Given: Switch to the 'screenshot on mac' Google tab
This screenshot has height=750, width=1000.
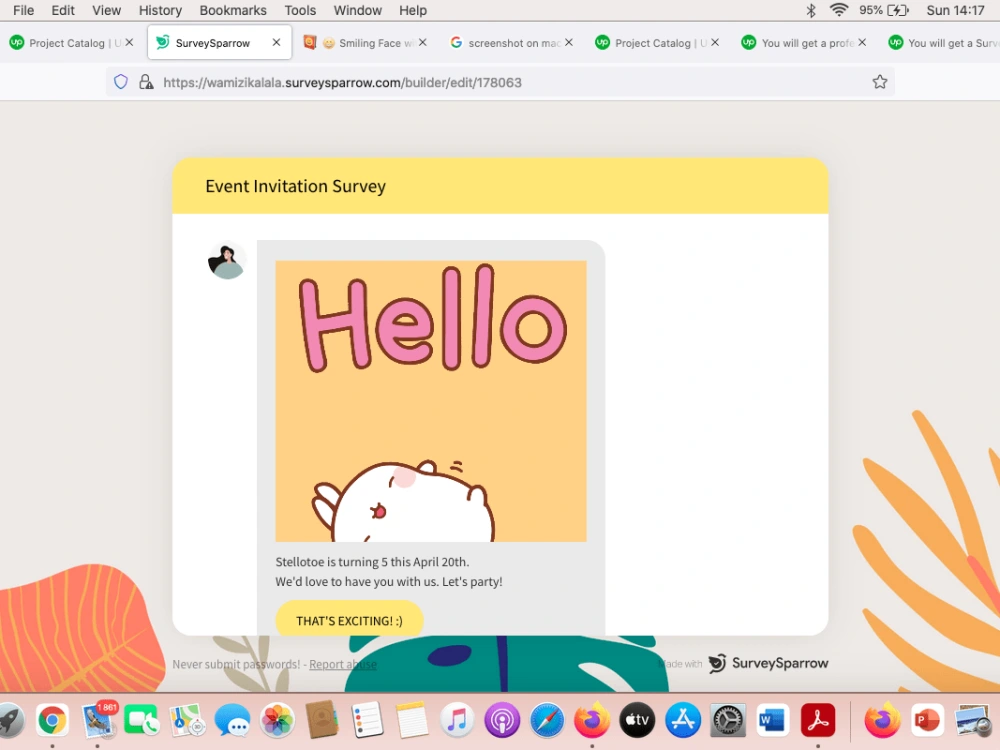Looking at the screenshot, I should (512, 43).
